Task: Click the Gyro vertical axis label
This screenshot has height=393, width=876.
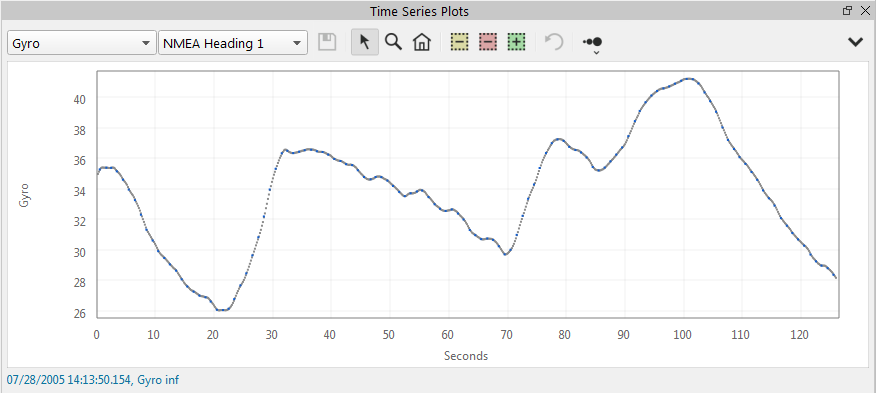Action: (23, 195)
